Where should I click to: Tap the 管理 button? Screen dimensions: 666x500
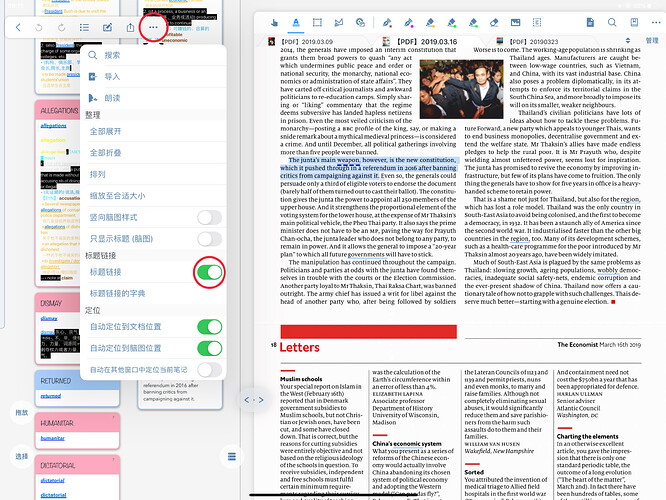tap(652, 41)
